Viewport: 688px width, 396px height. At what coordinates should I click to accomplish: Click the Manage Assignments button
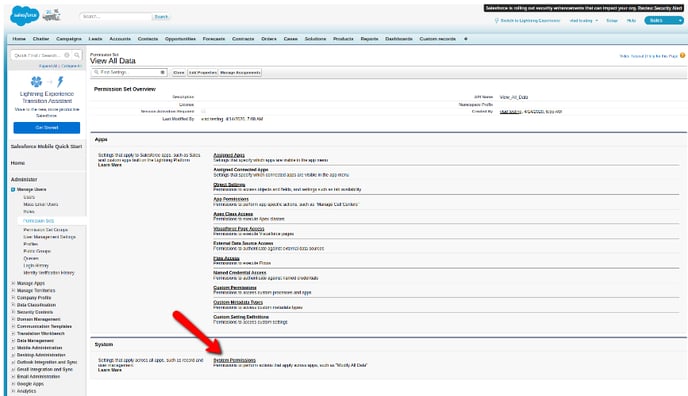coord(240,72)
